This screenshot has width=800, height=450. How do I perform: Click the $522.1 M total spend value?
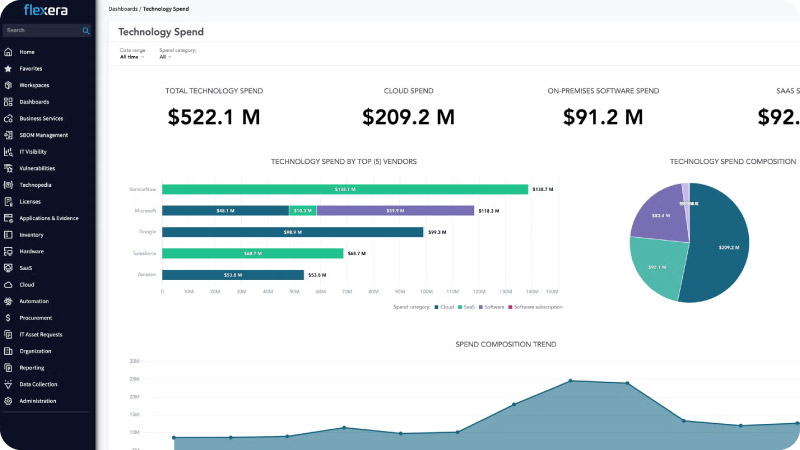[214, 117]
